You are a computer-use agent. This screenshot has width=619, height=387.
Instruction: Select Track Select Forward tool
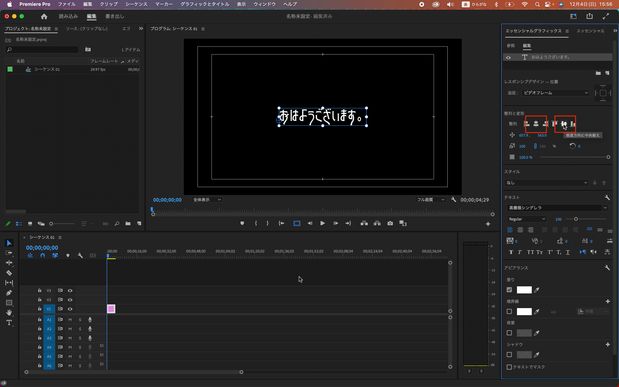click(x=9, y=253)
